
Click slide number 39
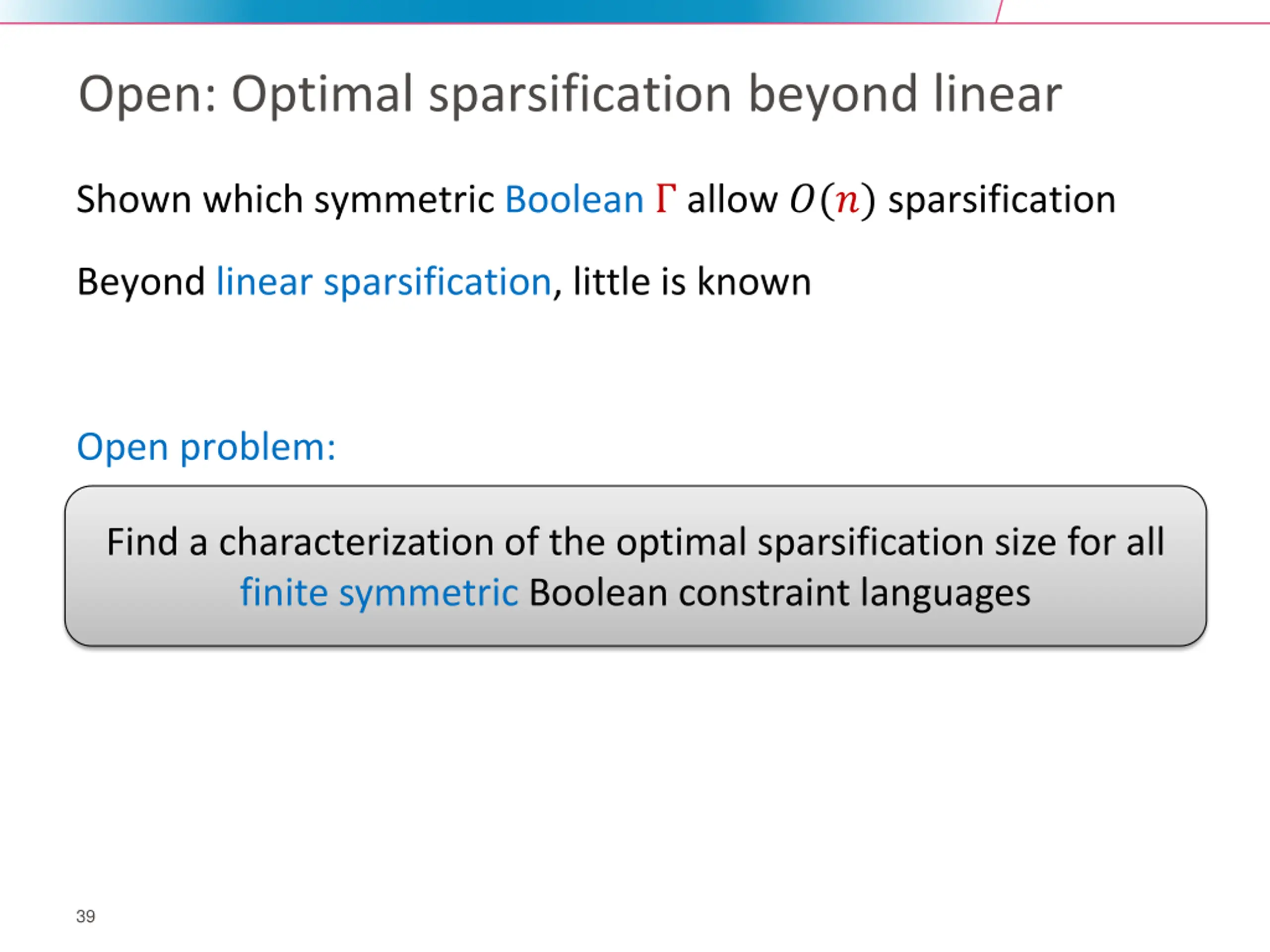(x=85, y=916)
